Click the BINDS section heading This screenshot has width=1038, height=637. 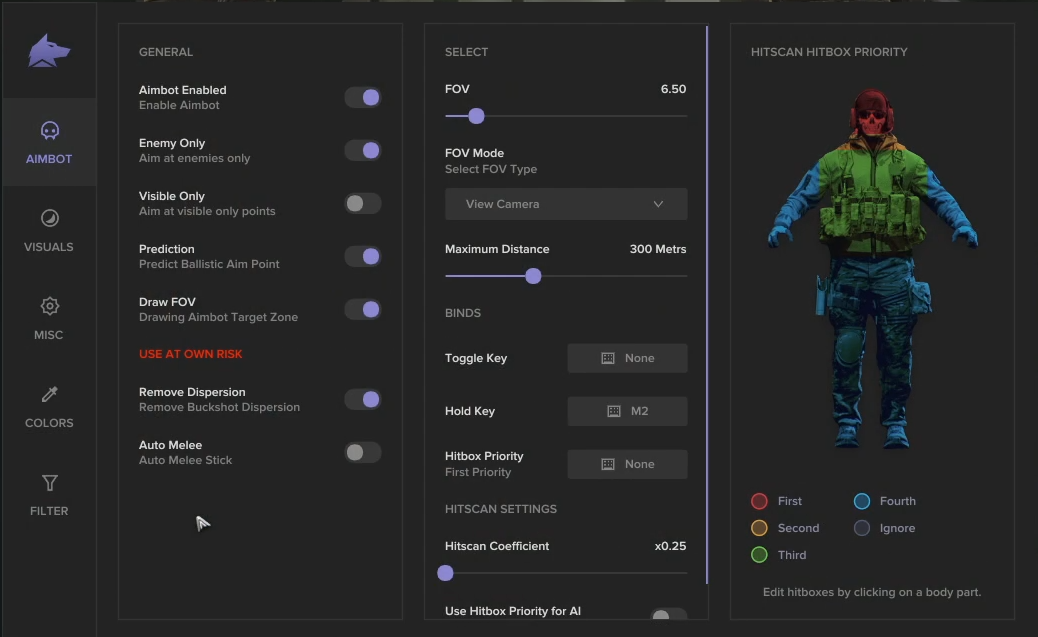point(463,313)
